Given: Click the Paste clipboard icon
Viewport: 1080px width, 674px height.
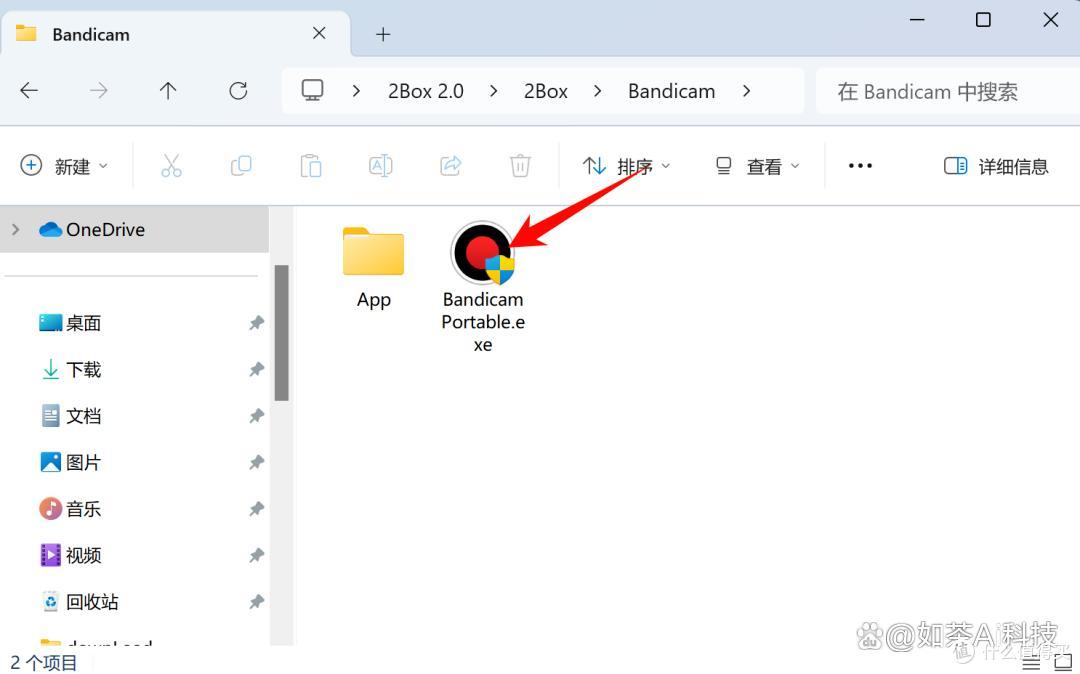Looking at the screenshot, I should pyautogui.click(x=311, y=166).
